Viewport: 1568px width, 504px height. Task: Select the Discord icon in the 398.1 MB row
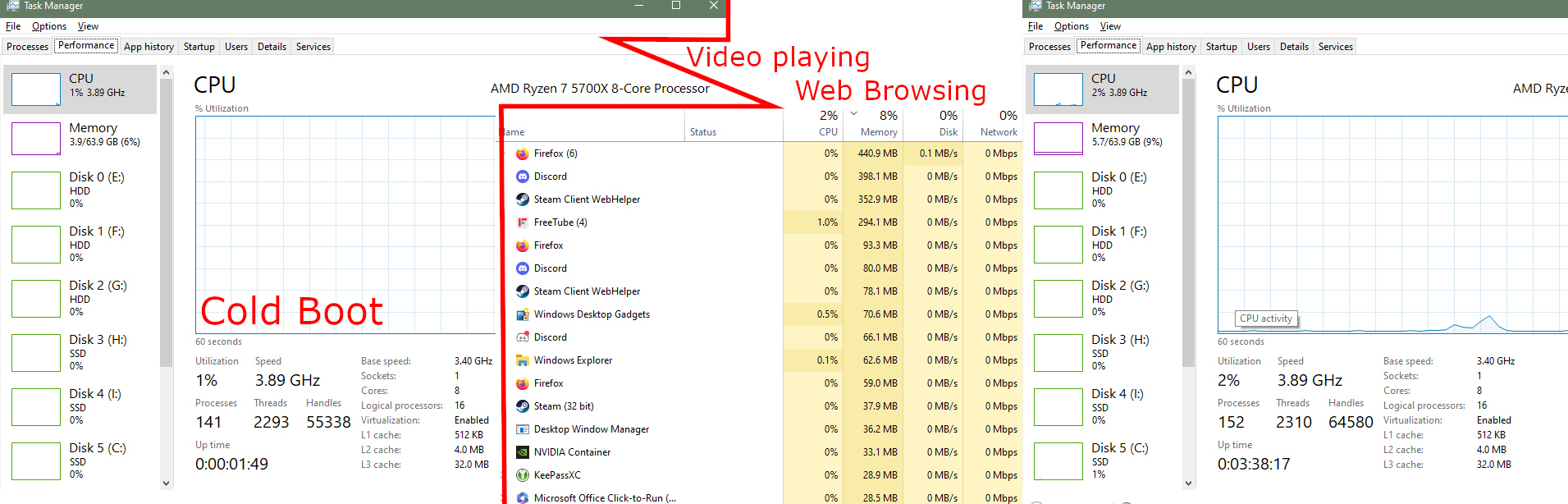click(x=522, y=176)
